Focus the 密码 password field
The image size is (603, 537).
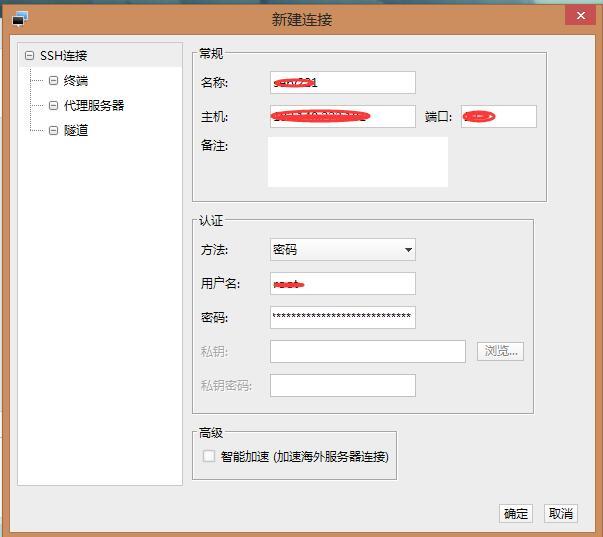coord(343,317)
